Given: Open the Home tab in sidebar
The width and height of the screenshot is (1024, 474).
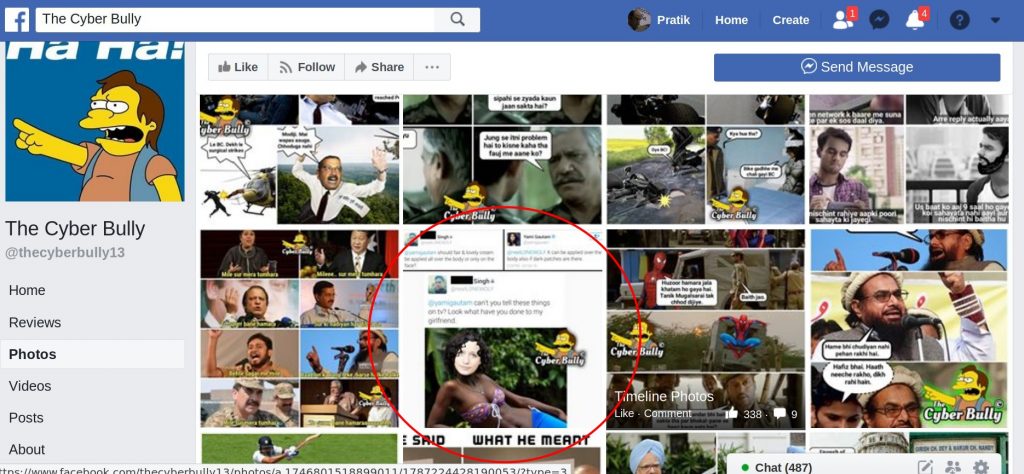Looking at the screenshot, I should (x=27, y=291).
